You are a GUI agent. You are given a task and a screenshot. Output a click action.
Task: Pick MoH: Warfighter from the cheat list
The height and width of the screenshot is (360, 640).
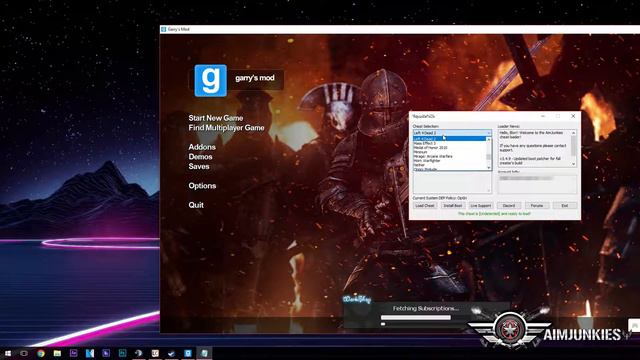tap(427, 161)
